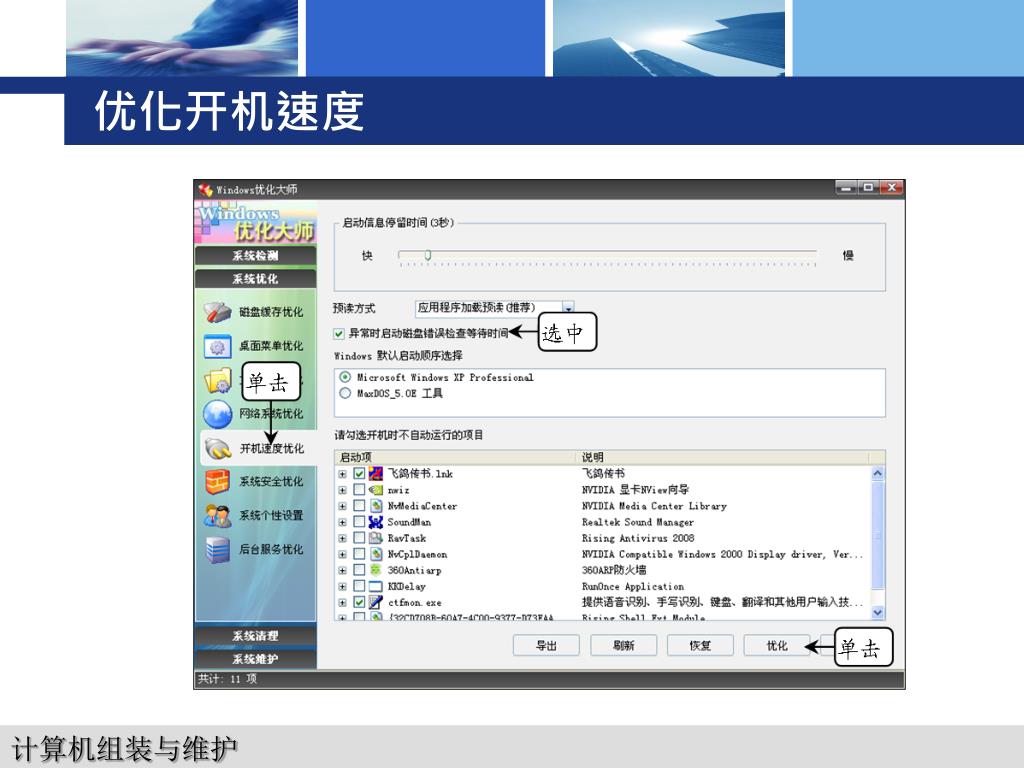Click 'Rising Antivirus 2008' description text
This screenshot has width=1024, height=768.
(x=638, y=538)
